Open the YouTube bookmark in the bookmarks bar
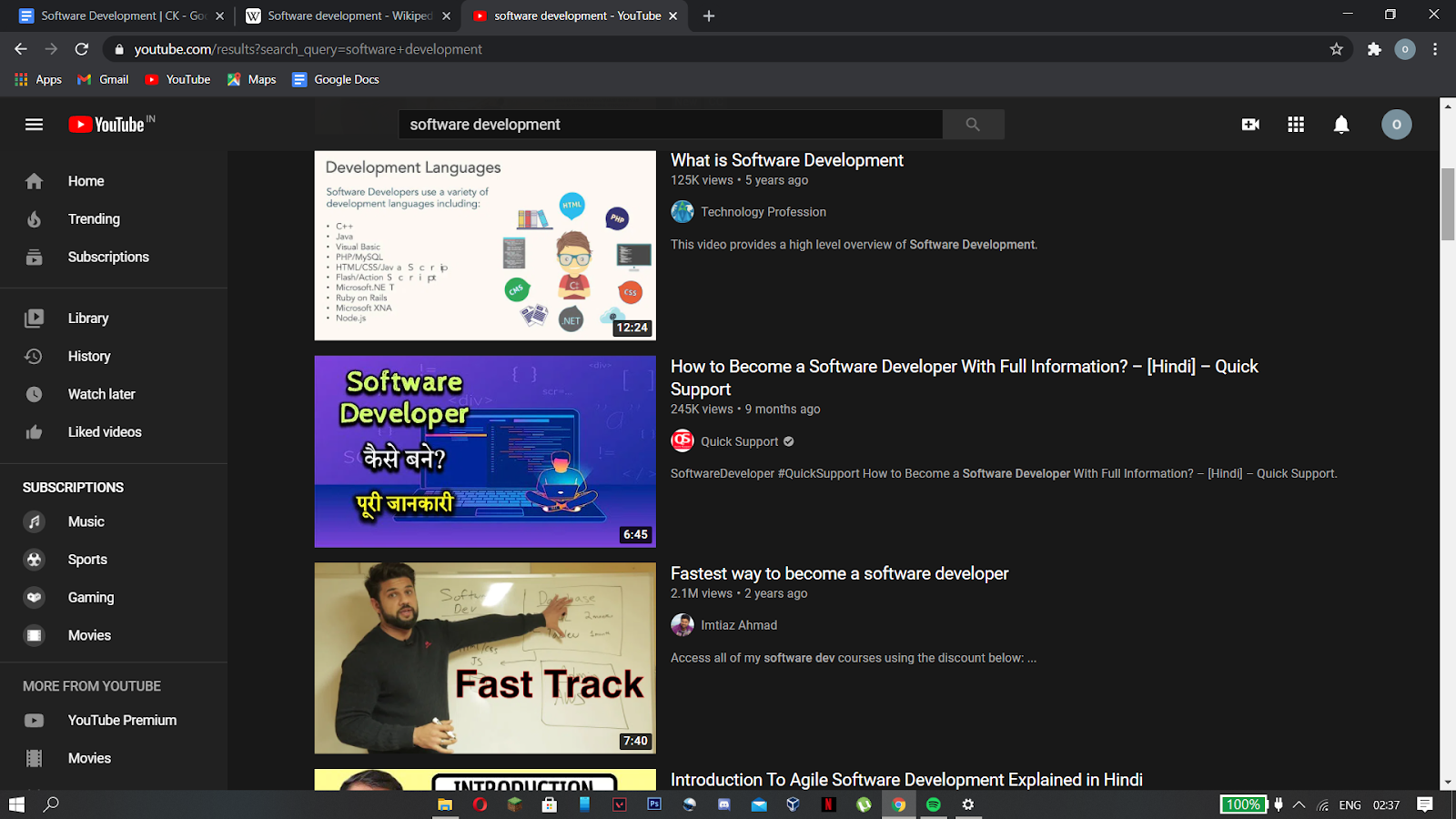The height and width of the screenshot is (819, 1456). click(x=177, y=80)
